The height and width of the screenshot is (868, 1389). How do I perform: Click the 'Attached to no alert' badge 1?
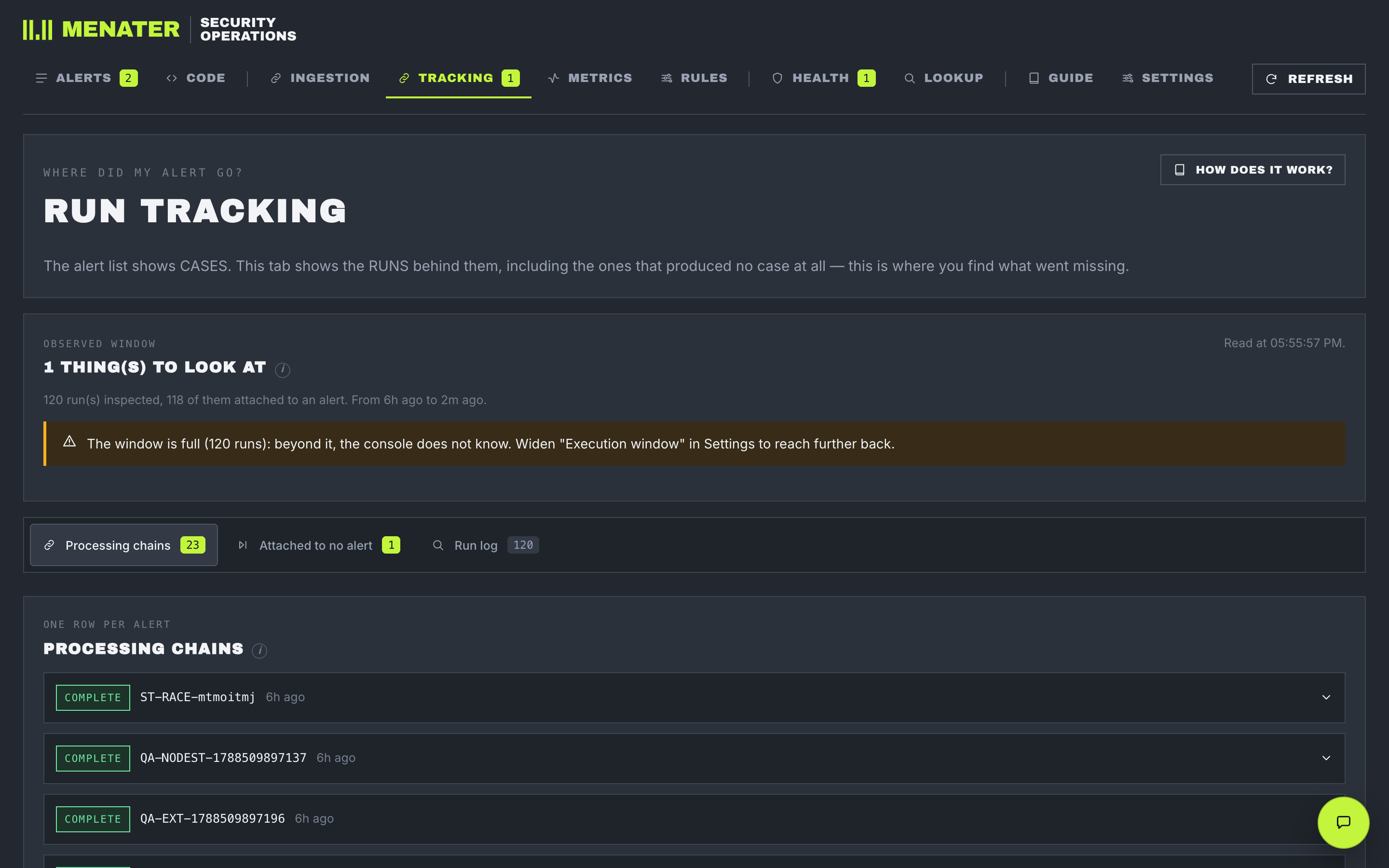391,545
